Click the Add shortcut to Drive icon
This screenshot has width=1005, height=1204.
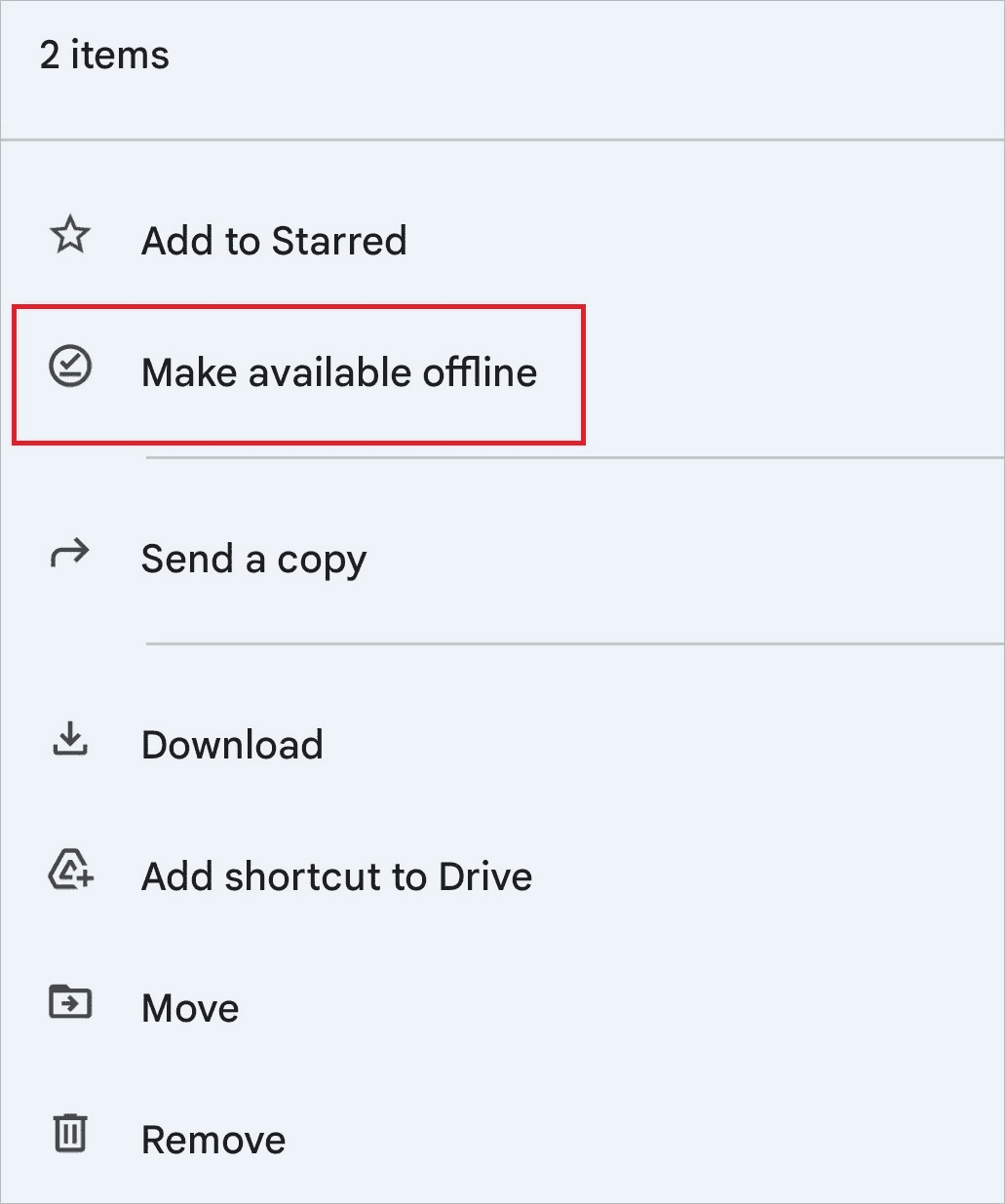69,873
